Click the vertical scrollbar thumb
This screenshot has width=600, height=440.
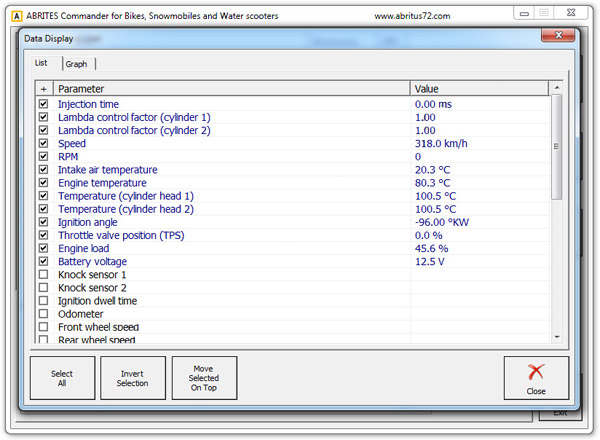(557, 147)
